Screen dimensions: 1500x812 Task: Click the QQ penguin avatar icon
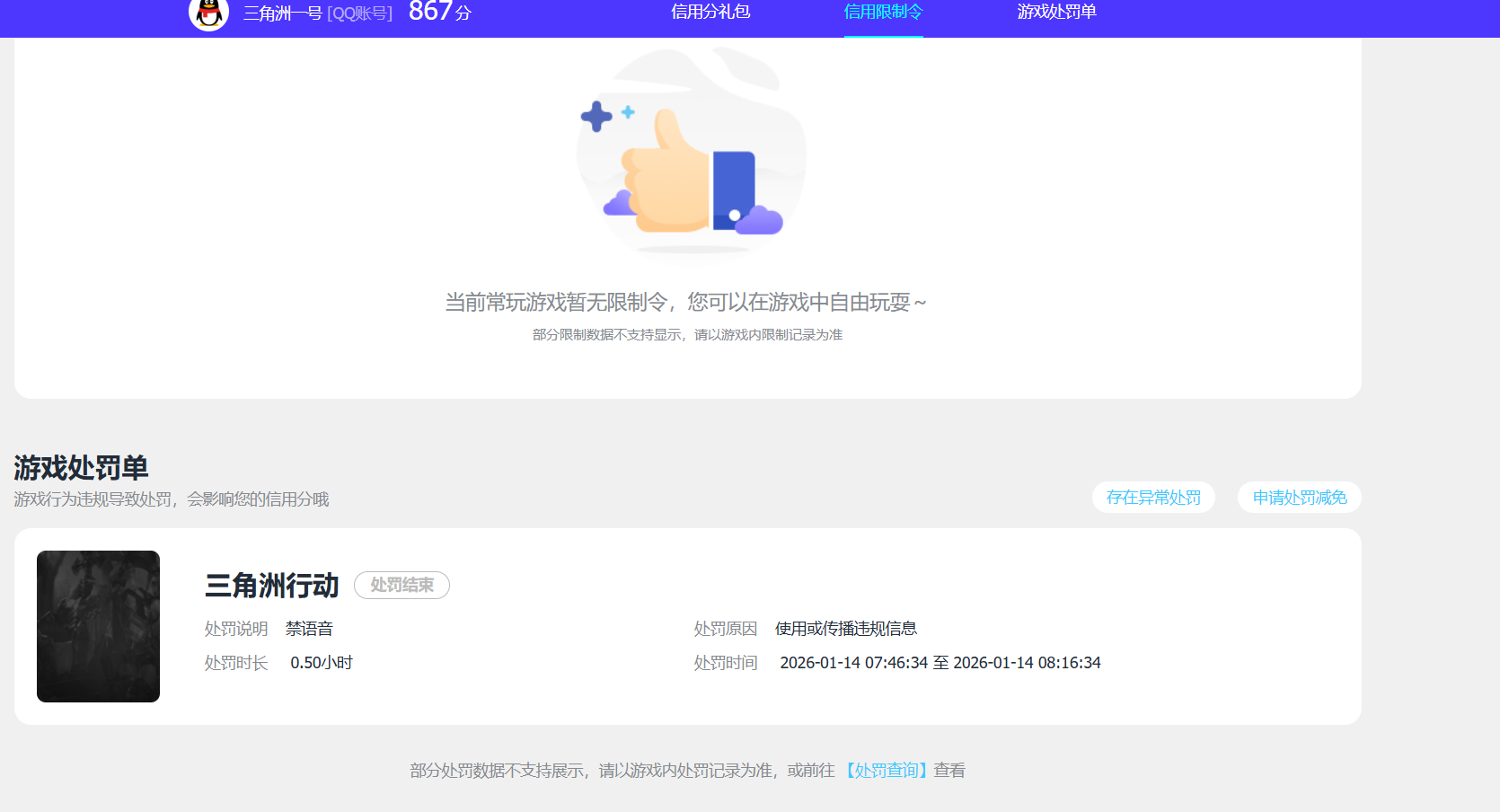pyautogui.click(x=208, y=13)
